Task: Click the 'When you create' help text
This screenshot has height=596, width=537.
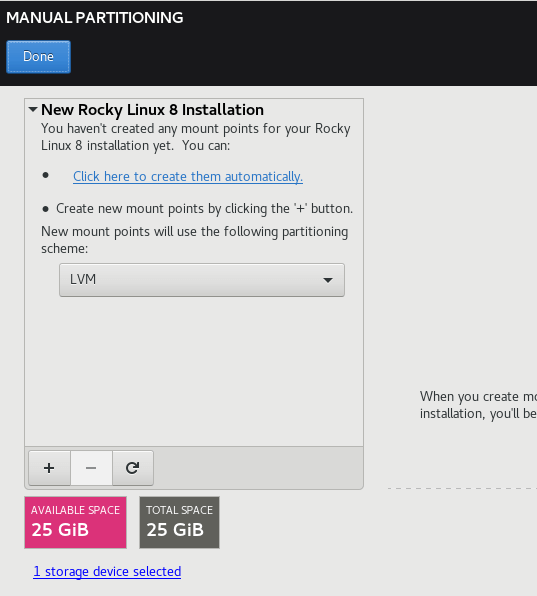Action: [469, 396]
